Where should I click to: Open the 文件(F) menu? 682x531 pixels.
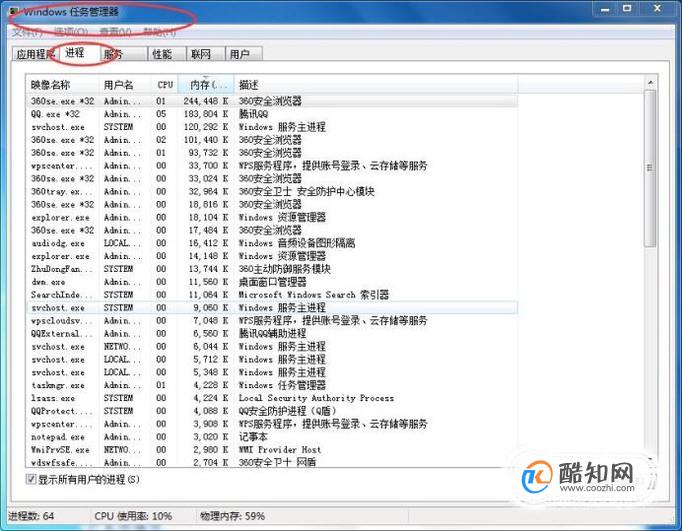[x=27, y=32]
